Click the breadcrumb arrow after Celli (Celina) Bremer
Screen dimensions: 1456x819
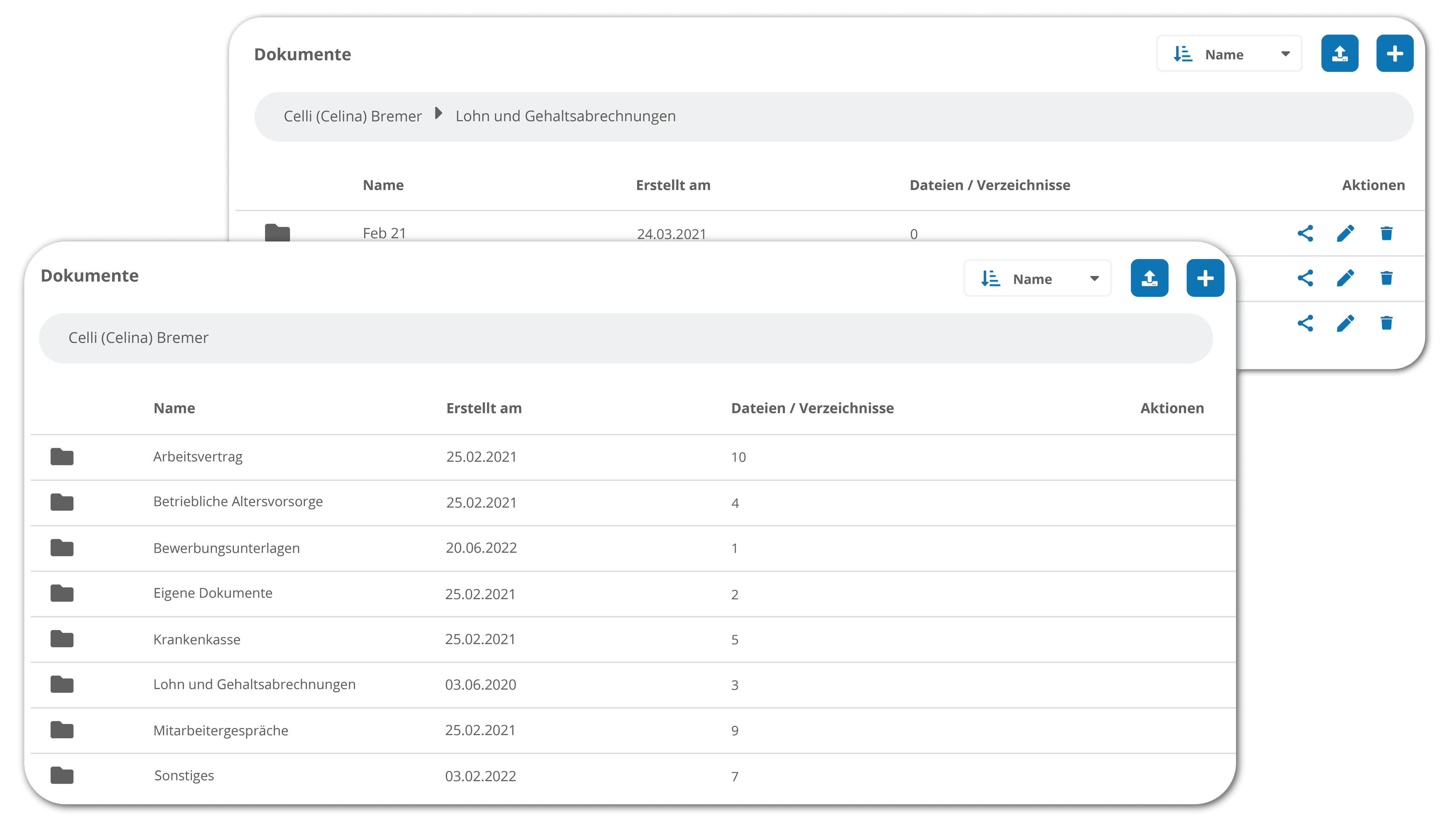pos(438,114)
